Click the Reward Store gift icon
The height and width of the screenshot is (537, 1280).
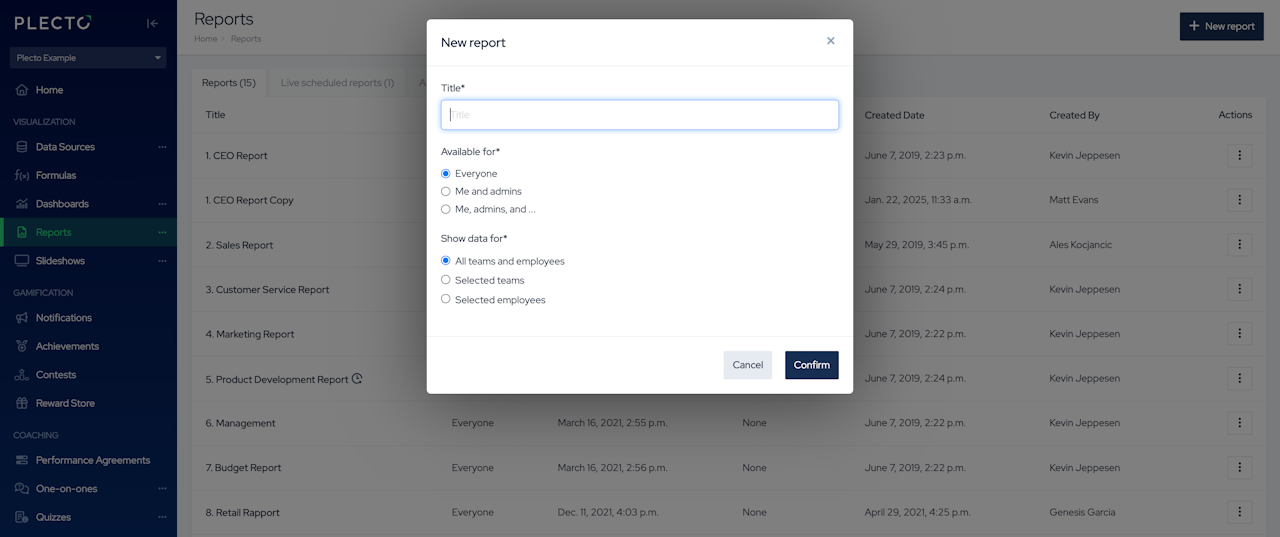click(22, 403)
